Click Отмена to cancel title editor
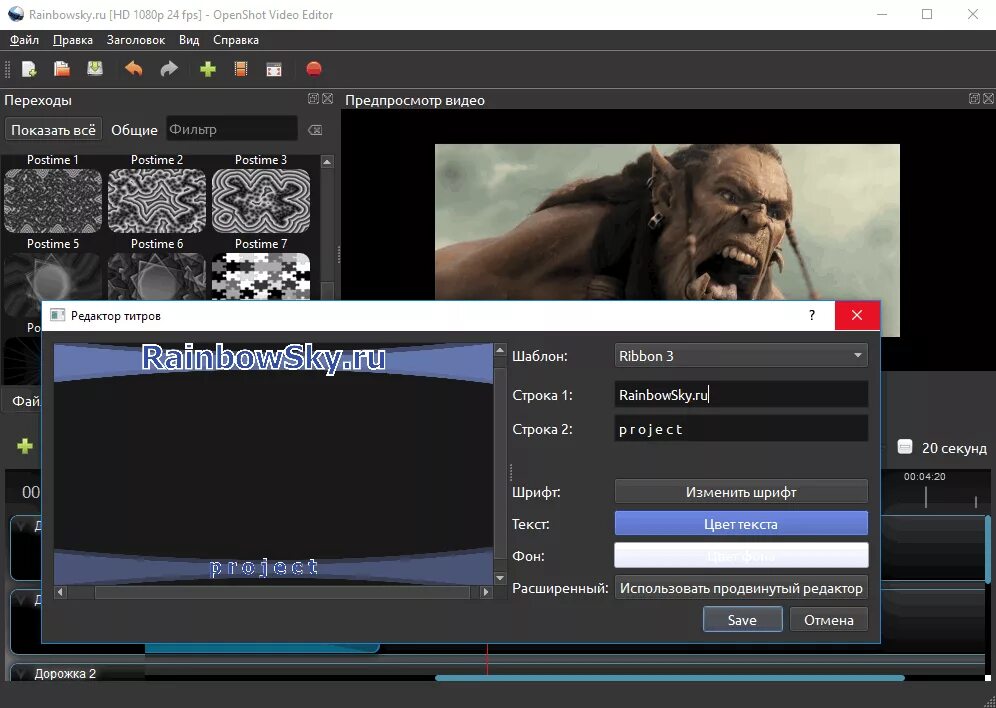Image resolution: width=996 pixels, height=708 pixels. point(828,620)
